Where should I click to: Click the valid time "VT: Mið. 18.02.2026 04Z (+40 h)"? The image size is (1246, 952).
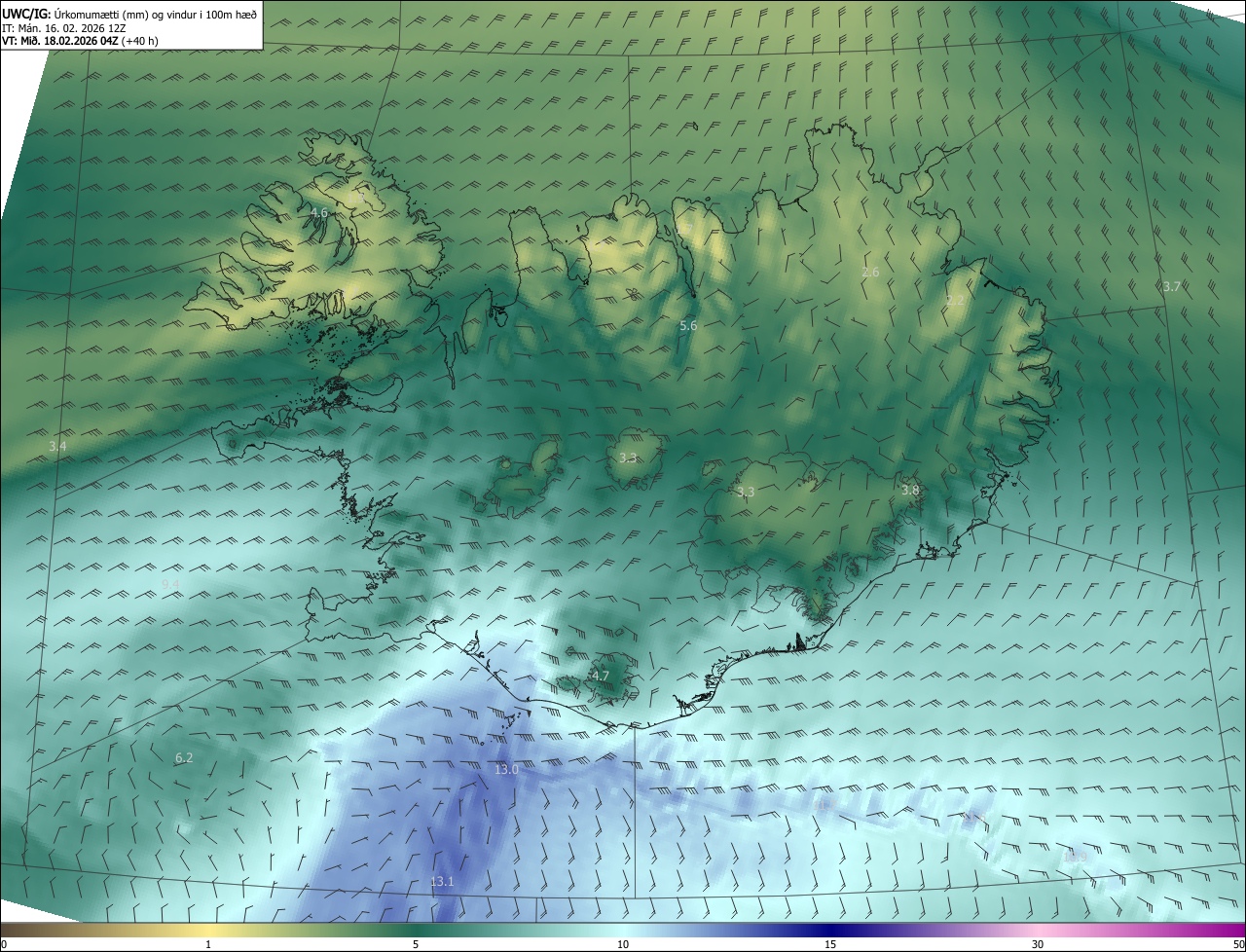[x=80, y=41]
